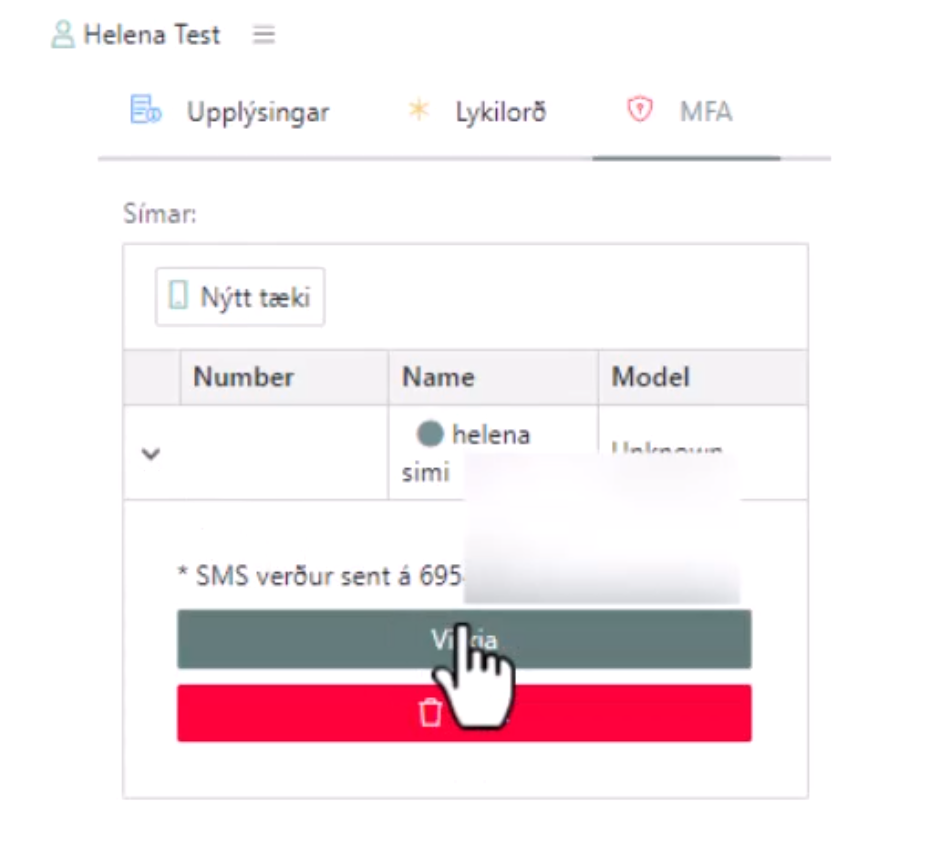Open the Lykilorð tab
The width and height of the screenshot is (931, 855).
click(x=500, y=112)
